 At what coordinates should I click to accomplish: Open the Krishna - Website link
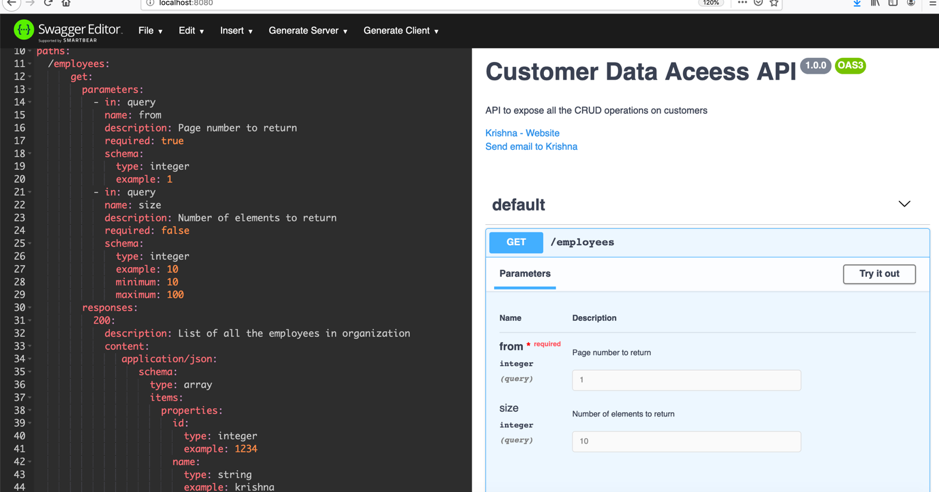(x=522, y=133)
